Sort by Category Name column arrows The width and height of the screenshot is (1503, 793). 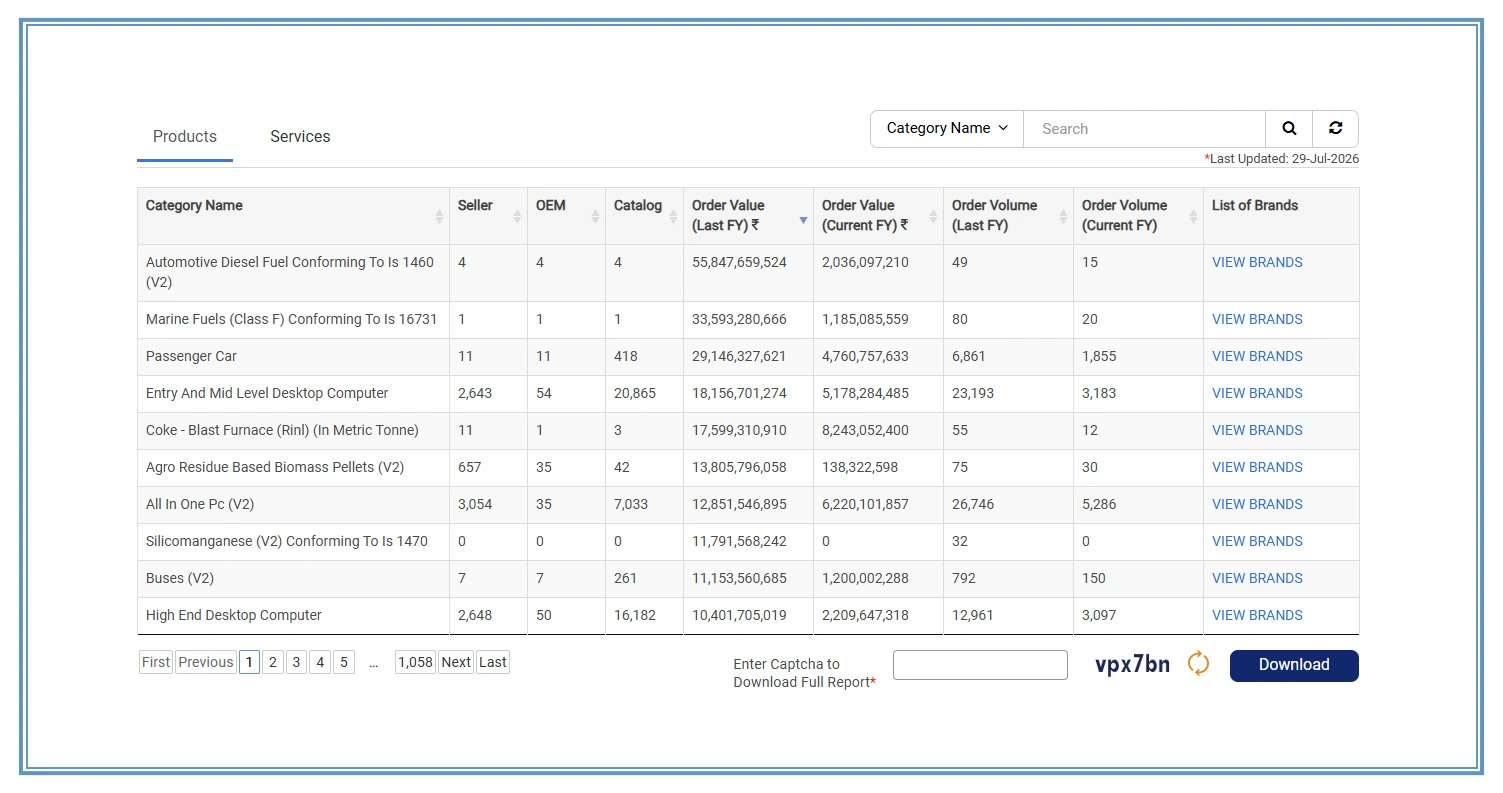click(x=439, y=216)
